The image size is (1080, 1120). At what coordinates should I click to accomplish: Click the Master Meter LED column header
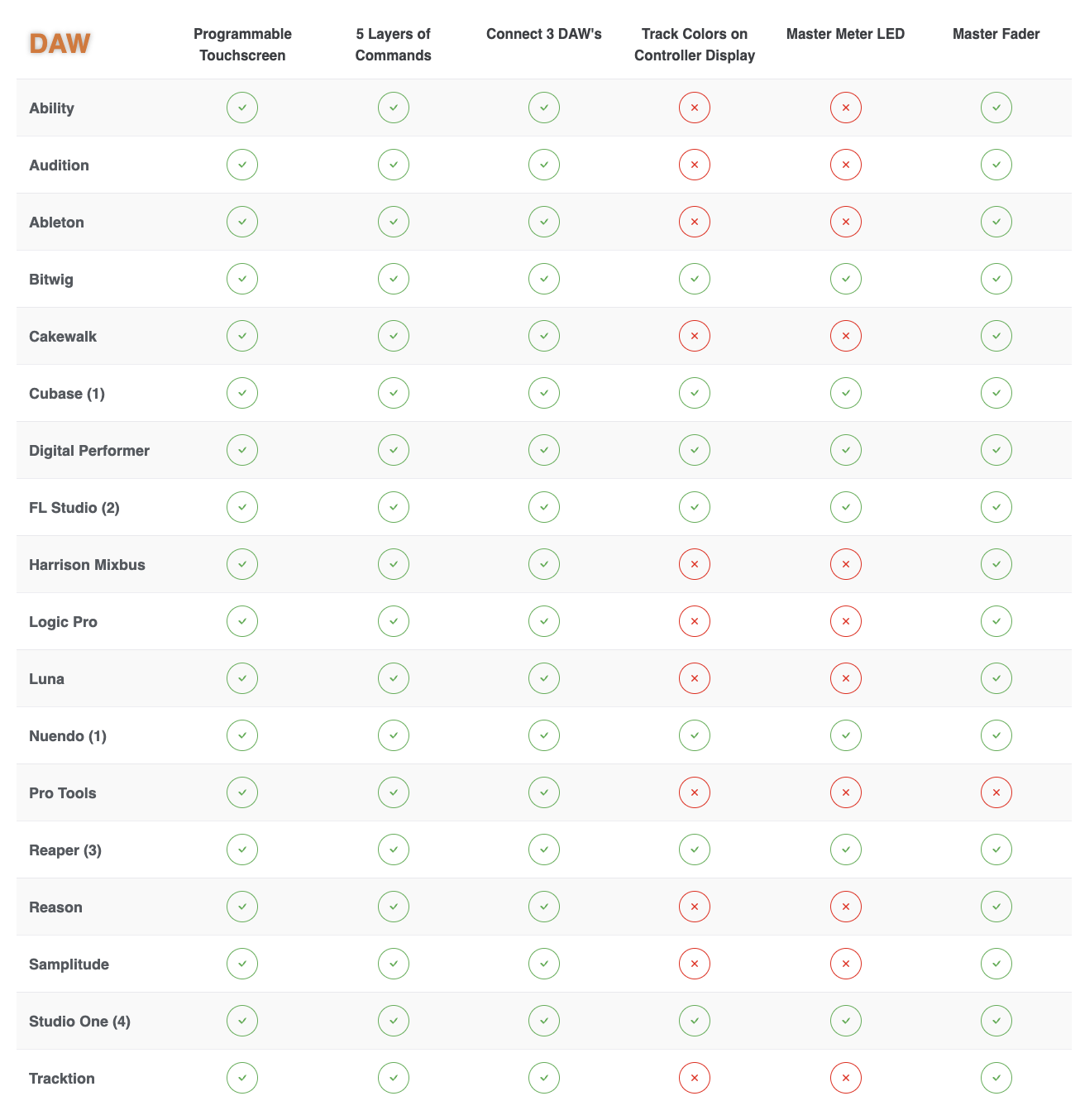(845, 34)
